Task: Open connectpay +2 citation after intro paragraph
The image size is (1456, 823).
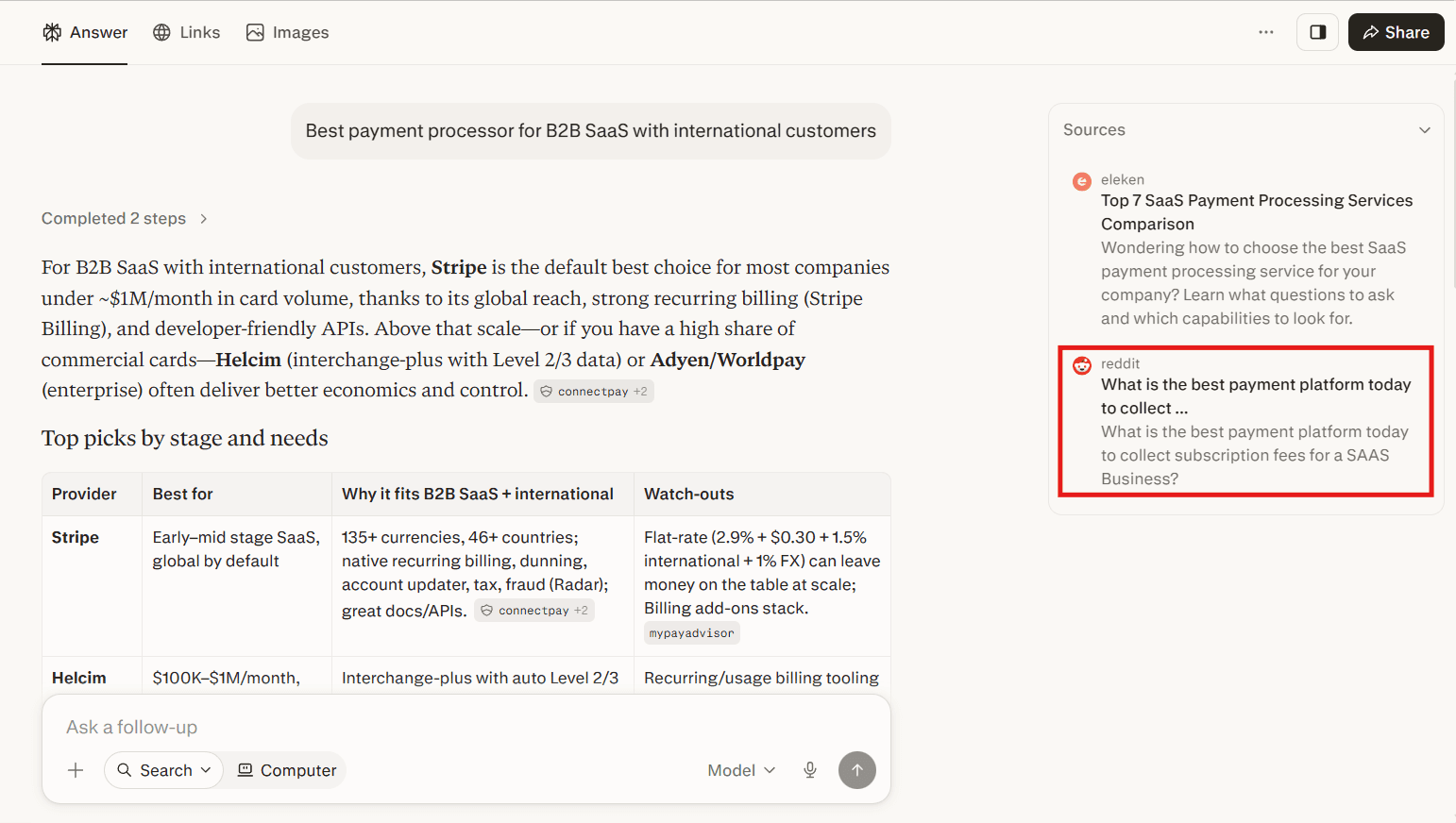Action: pos(593,392)
